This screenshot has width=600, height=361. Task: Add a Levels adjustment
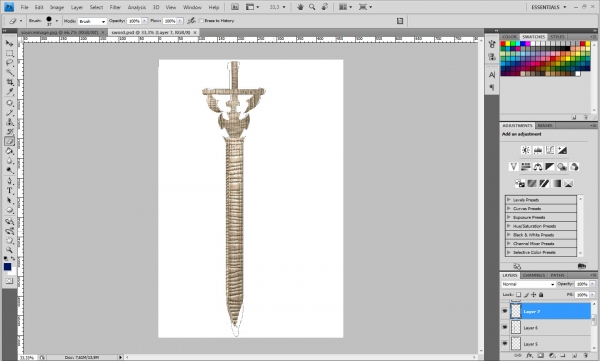[x=538, y=150]
